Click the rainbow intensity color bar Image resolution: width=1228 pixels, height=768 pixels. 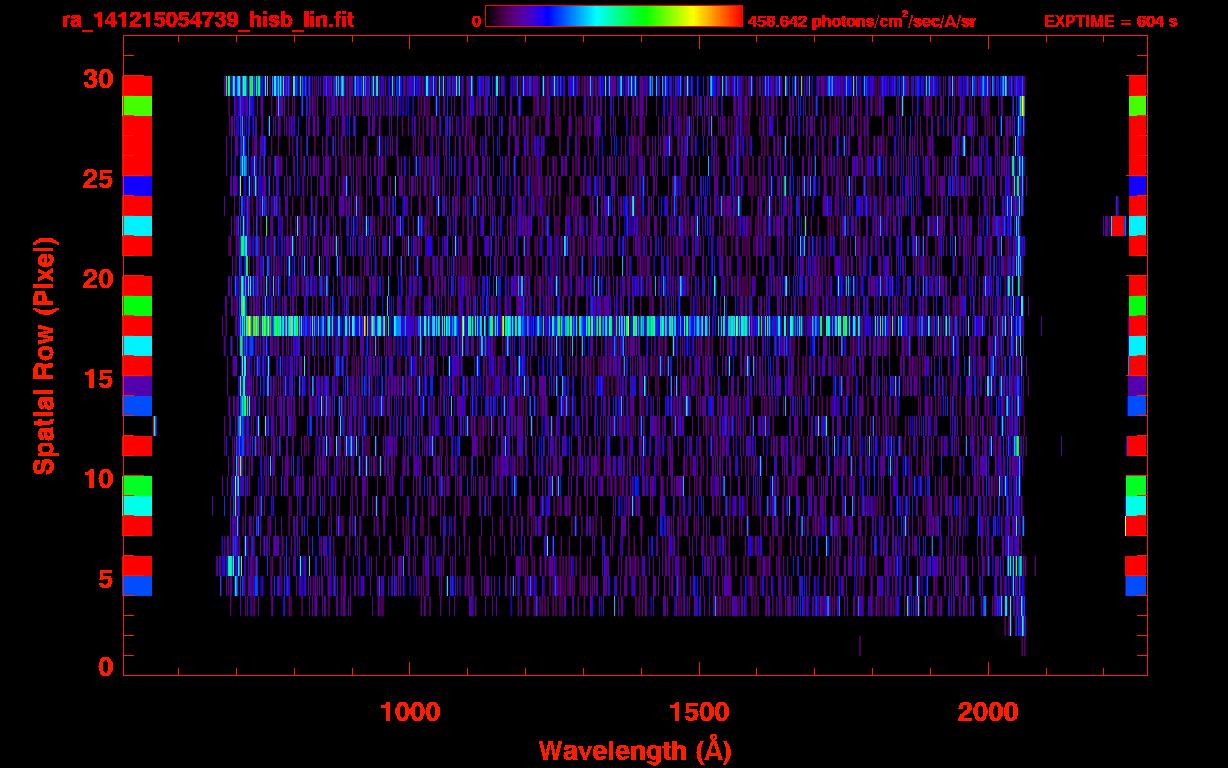[x=614, y=17]
